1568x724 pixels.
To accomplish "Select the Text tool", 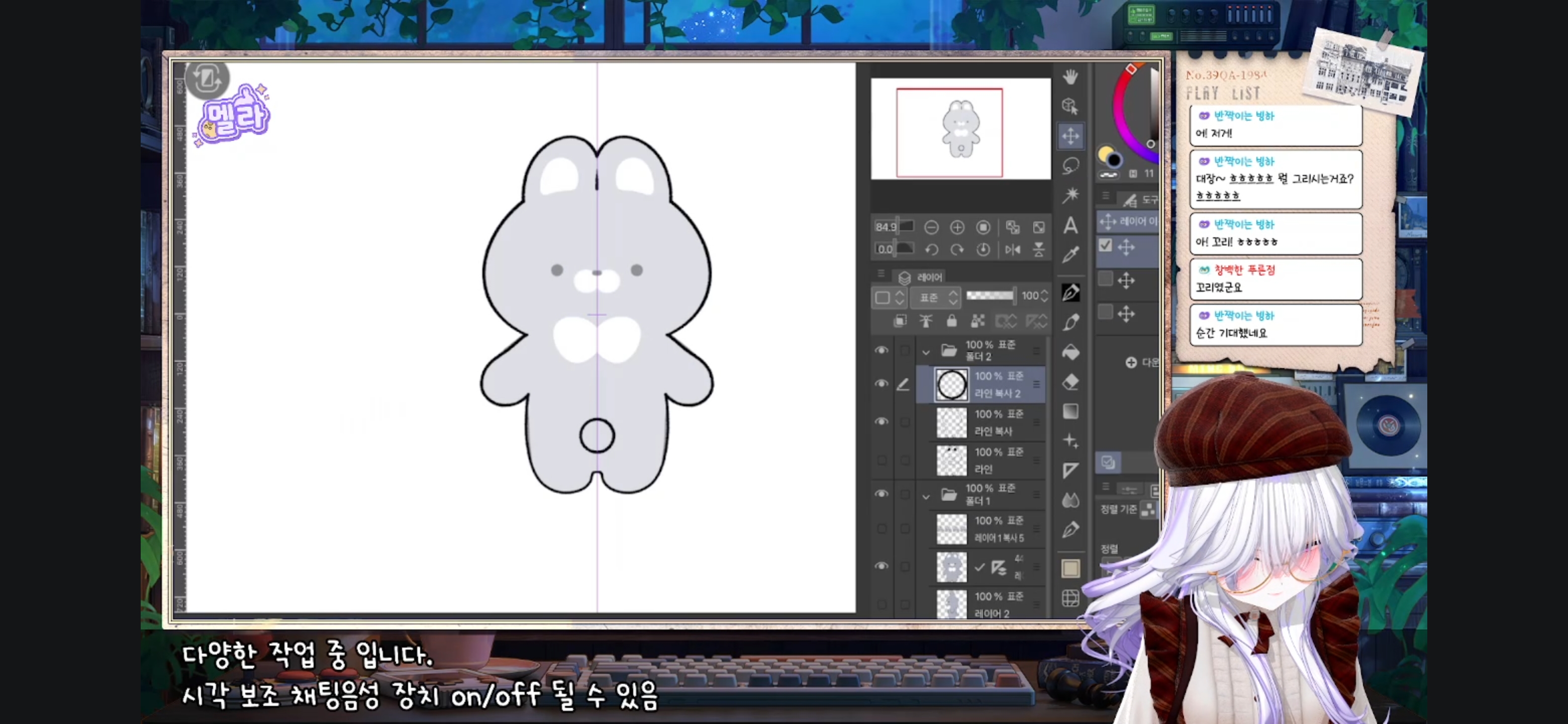I will point(1070,225).
